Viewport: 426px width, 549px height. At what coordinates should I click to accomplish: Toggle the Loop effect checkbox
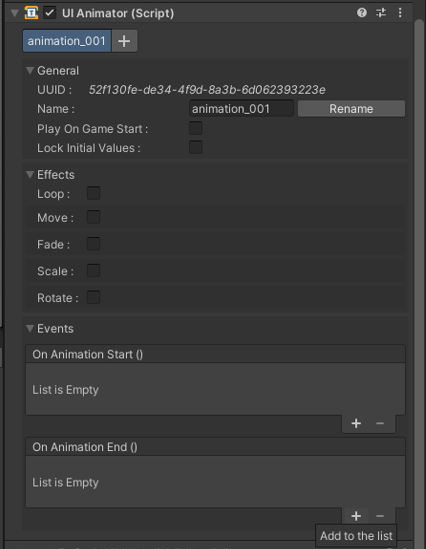[93, 193]
